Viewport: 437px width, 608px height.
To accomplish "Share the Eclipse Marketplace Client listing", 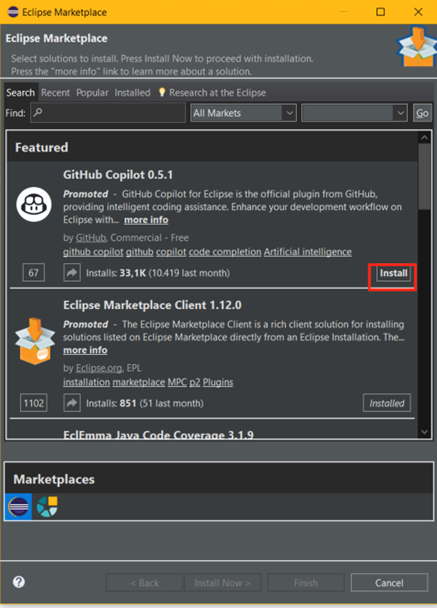I will click(72, 403).
